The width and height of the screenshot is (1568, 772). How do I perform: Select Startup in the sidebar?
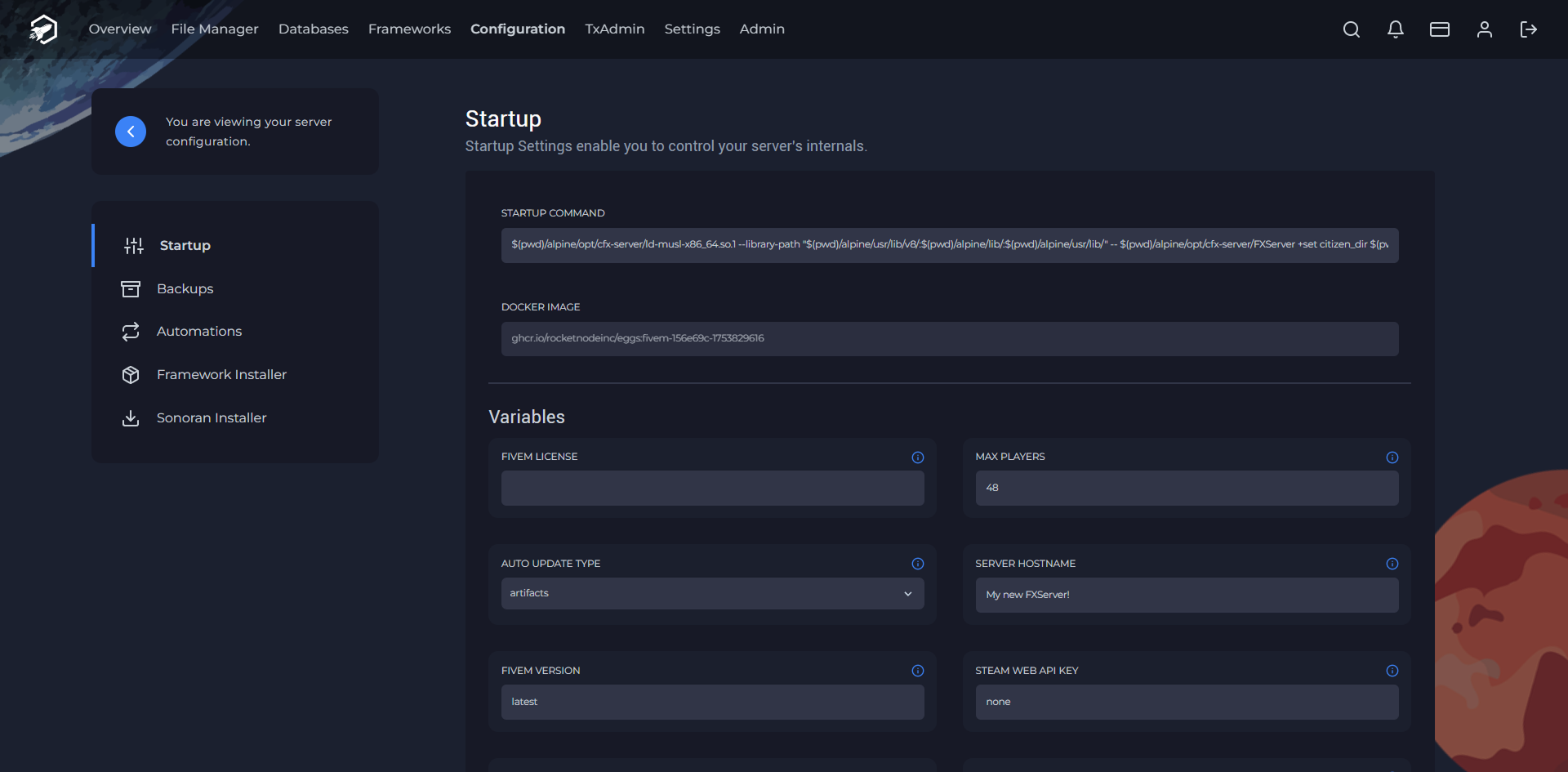click(x=185, y=245)
